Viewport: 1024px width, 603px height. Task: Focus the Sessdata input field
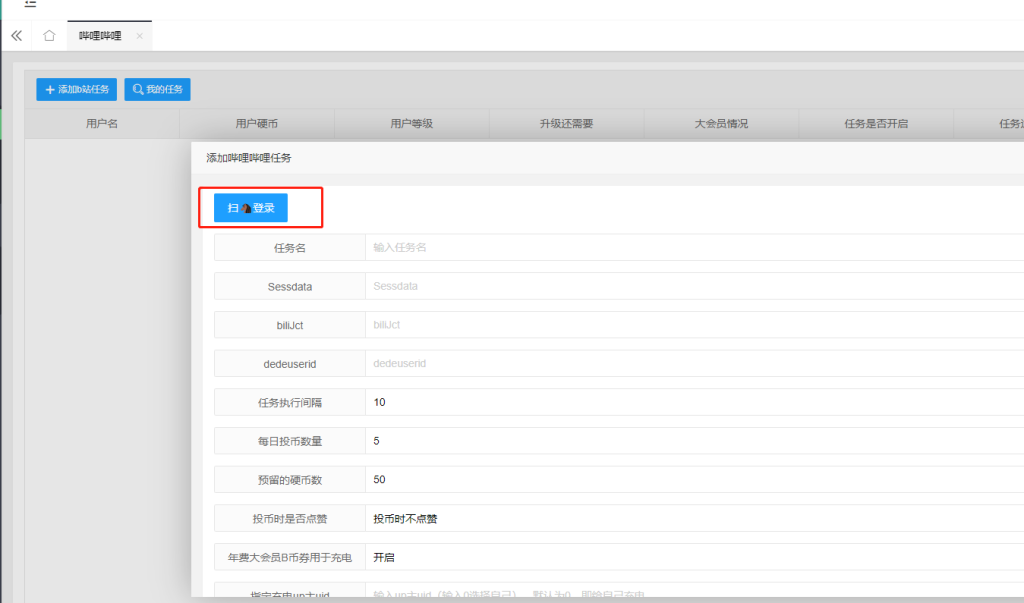click(x=694, y=286)
